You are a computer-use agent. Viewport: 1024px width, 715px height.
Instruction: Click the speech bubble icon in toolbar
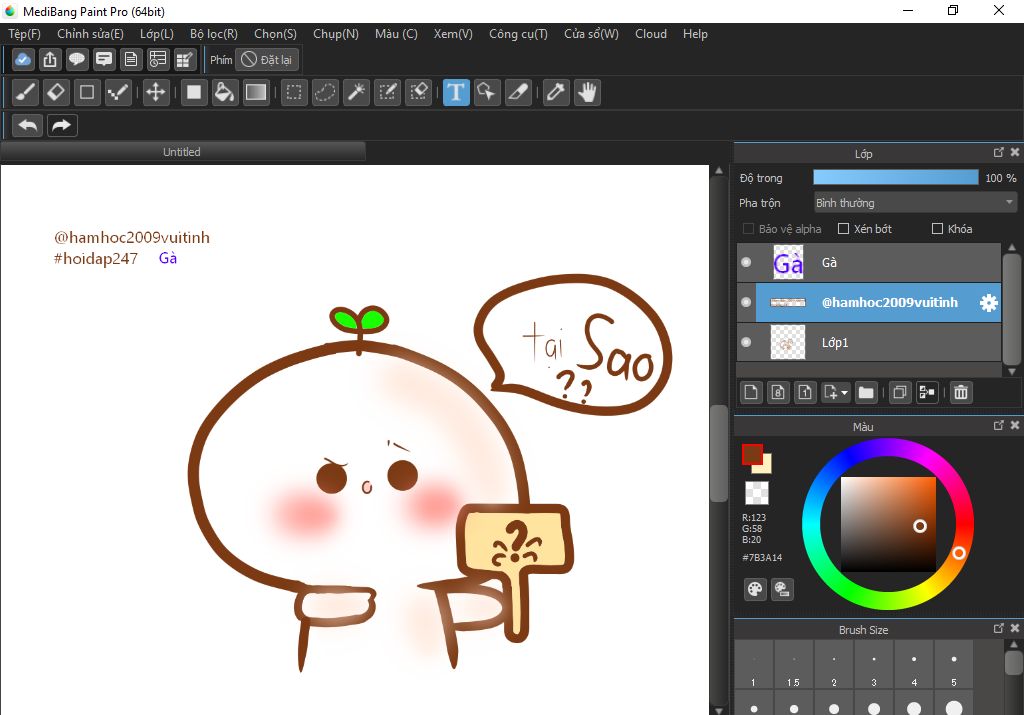click(x=77, y=59)
